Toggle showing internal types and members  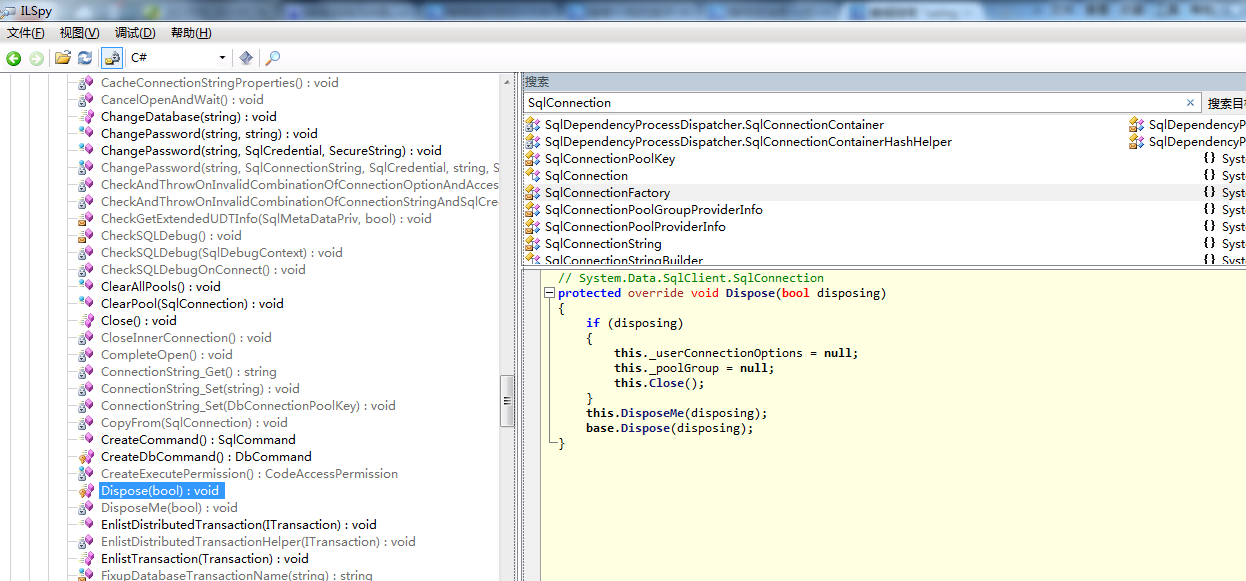[112, 58]
